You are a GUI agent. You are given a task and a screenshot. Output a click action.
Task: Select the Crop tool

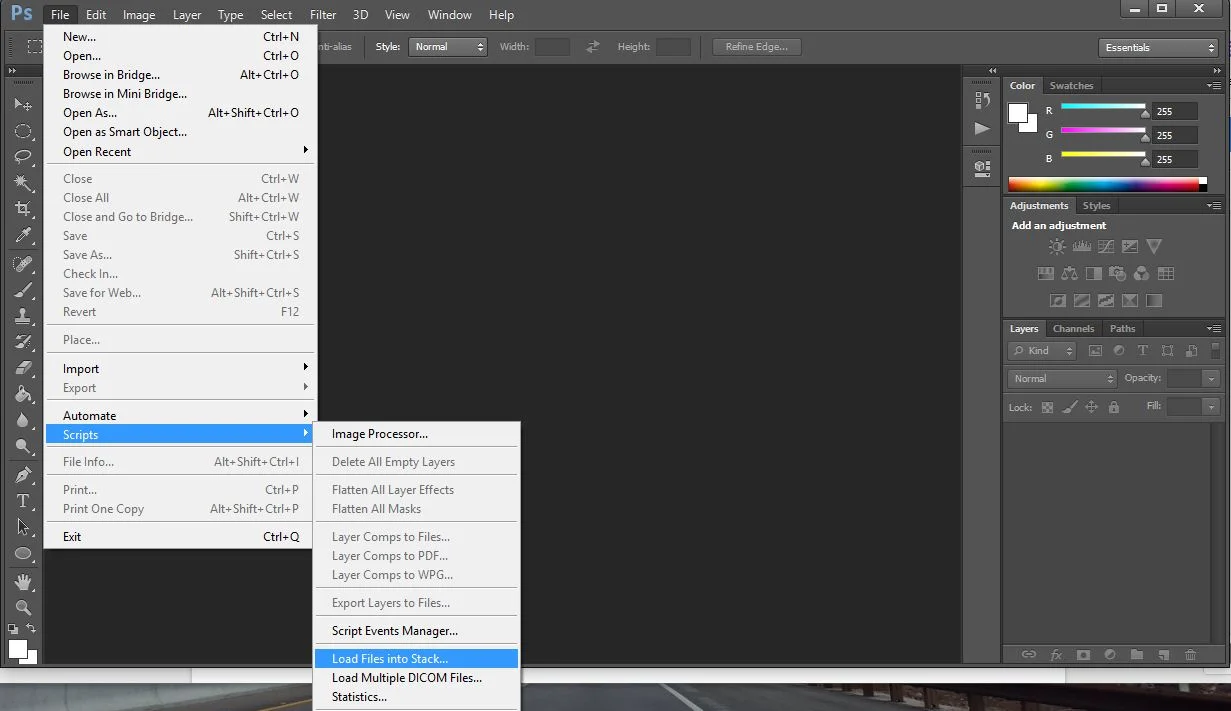click(x=23, y=209)
